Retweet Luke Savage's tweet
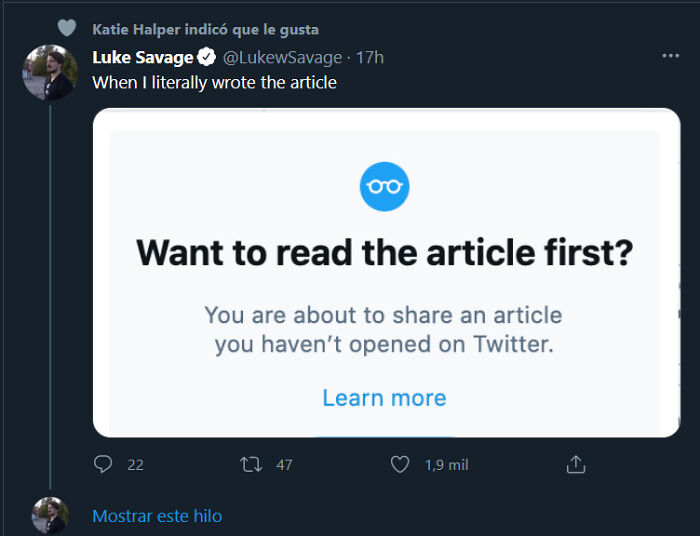Viewport: 700px width, 536px height. point(251,464)
